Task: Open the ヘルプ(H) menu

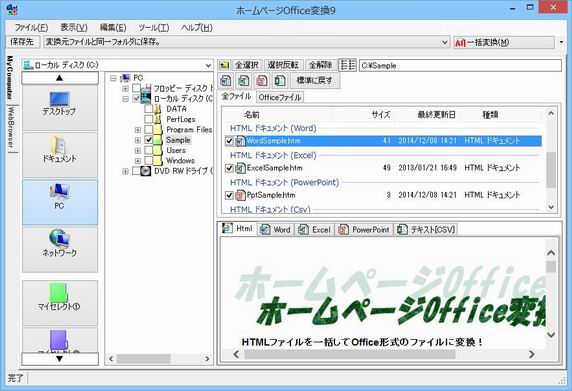Action: (x=197, y=27)
